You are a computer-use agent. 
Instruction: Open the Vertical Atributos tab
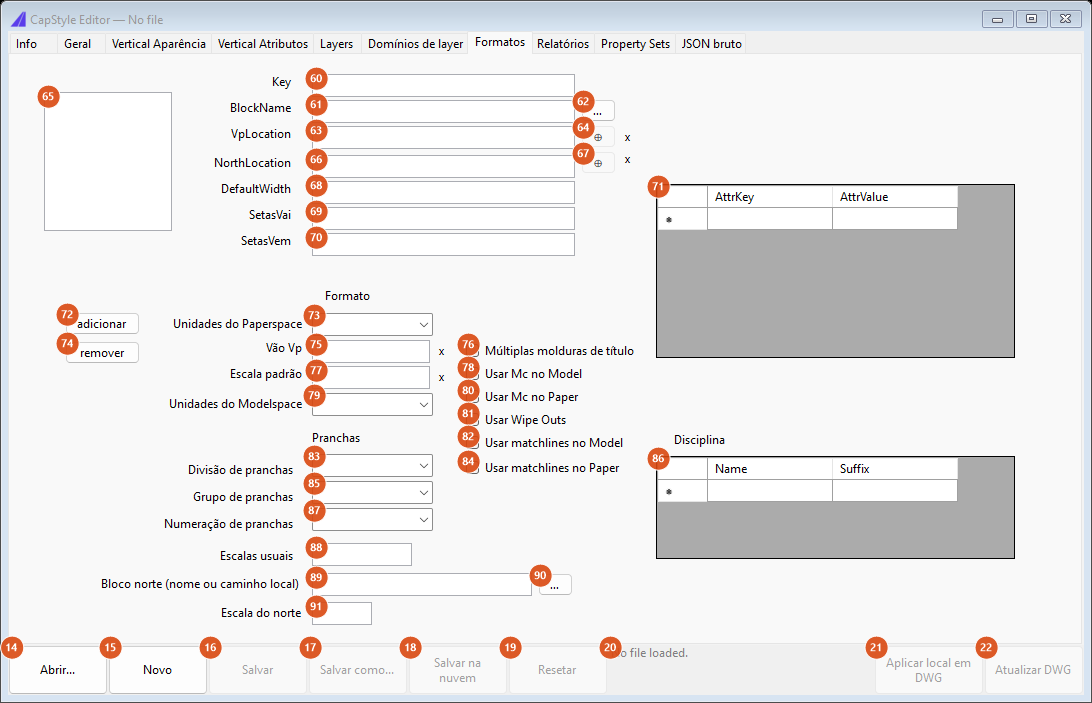click(x=263, y=44)
